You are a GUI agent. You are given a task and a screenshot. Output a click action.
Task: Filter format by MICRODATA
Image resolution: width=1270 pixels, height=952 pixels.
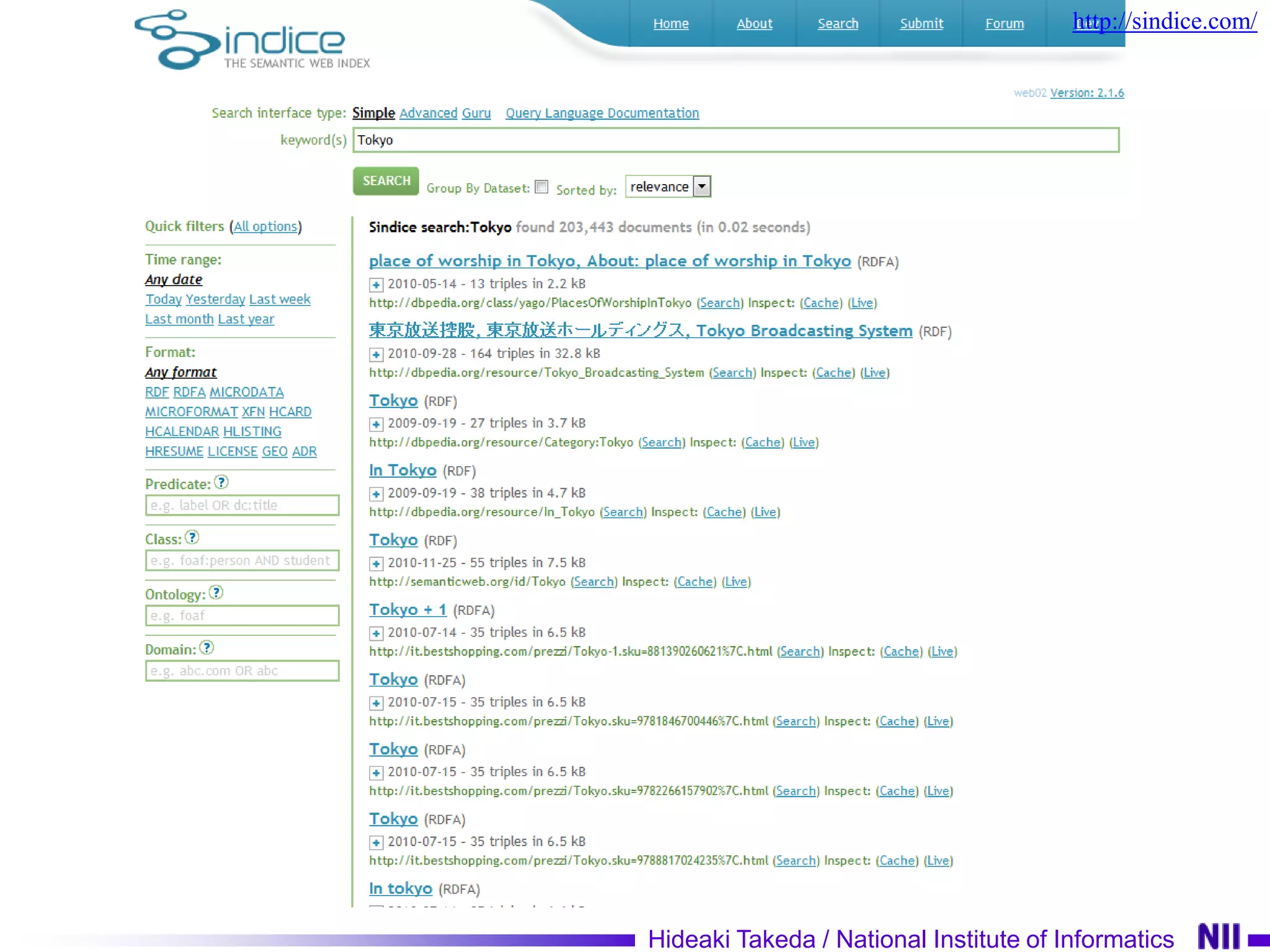point(247,392)
